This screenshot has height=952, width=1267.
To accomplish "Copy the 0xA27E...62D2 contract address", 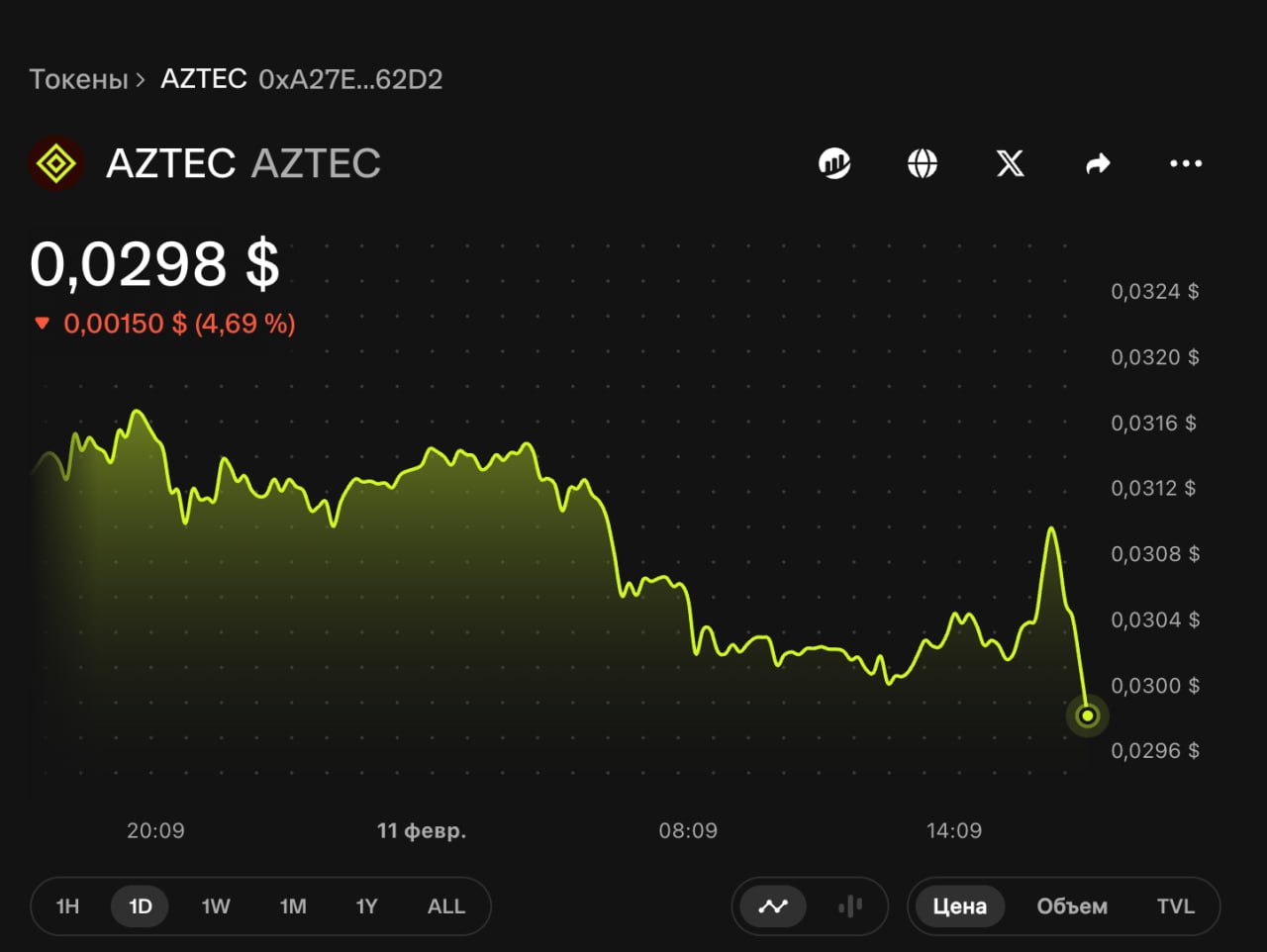I will pos(350,79).
